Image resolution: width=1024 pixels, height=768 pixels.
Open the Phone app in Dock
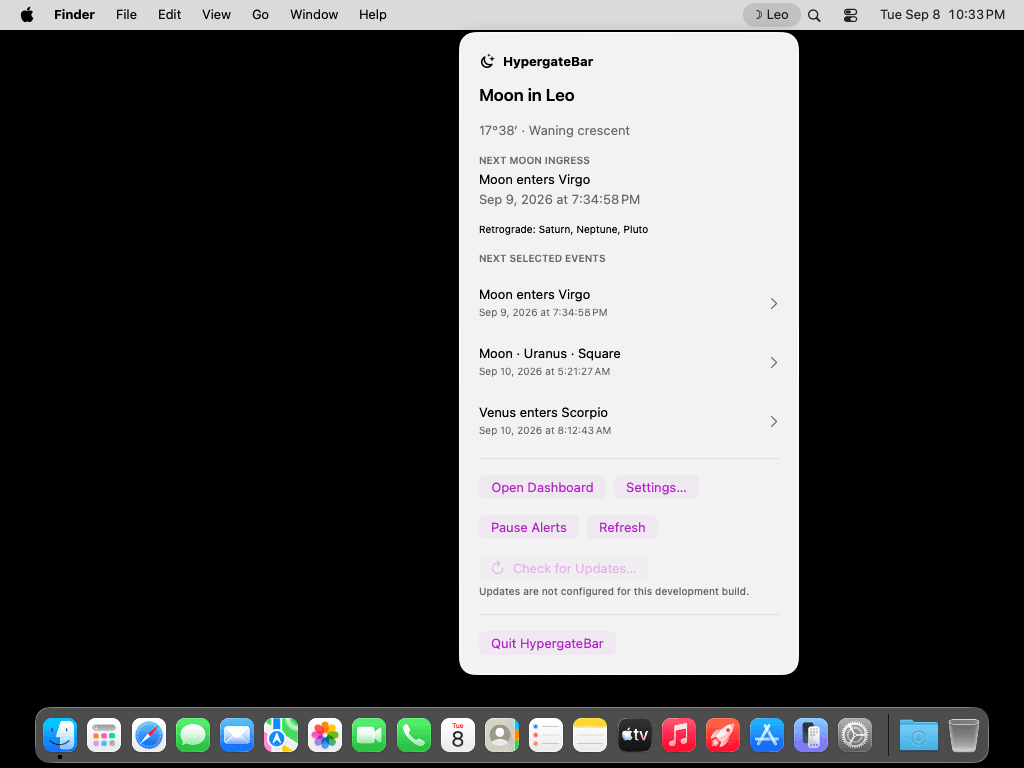pos(413,735)
